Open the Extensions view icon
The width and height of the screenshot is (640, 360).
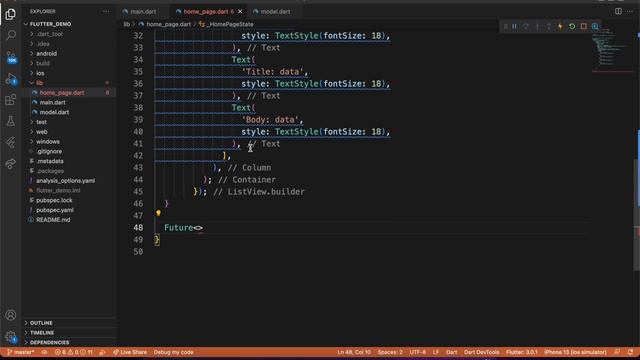tap(11, 100)
